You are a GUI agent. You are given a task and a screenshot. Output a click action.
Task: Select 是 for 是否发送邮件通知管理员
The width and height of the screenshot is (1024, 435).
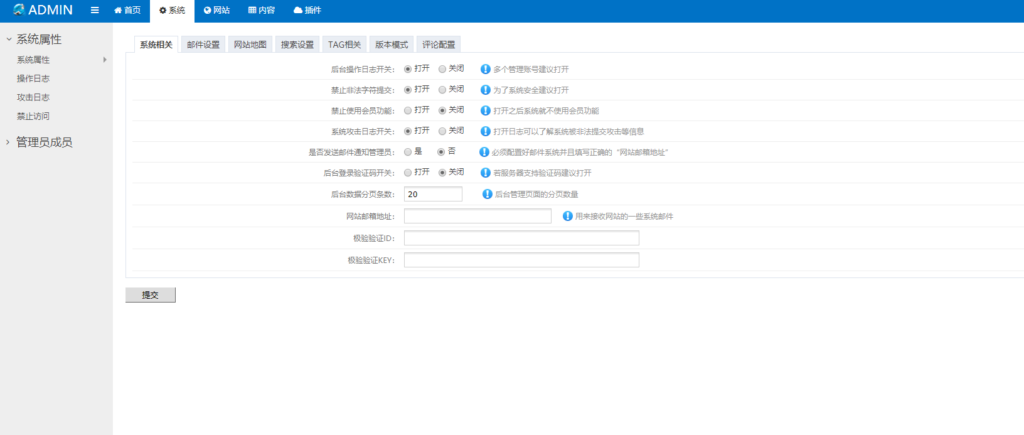[x=408, y=152]
